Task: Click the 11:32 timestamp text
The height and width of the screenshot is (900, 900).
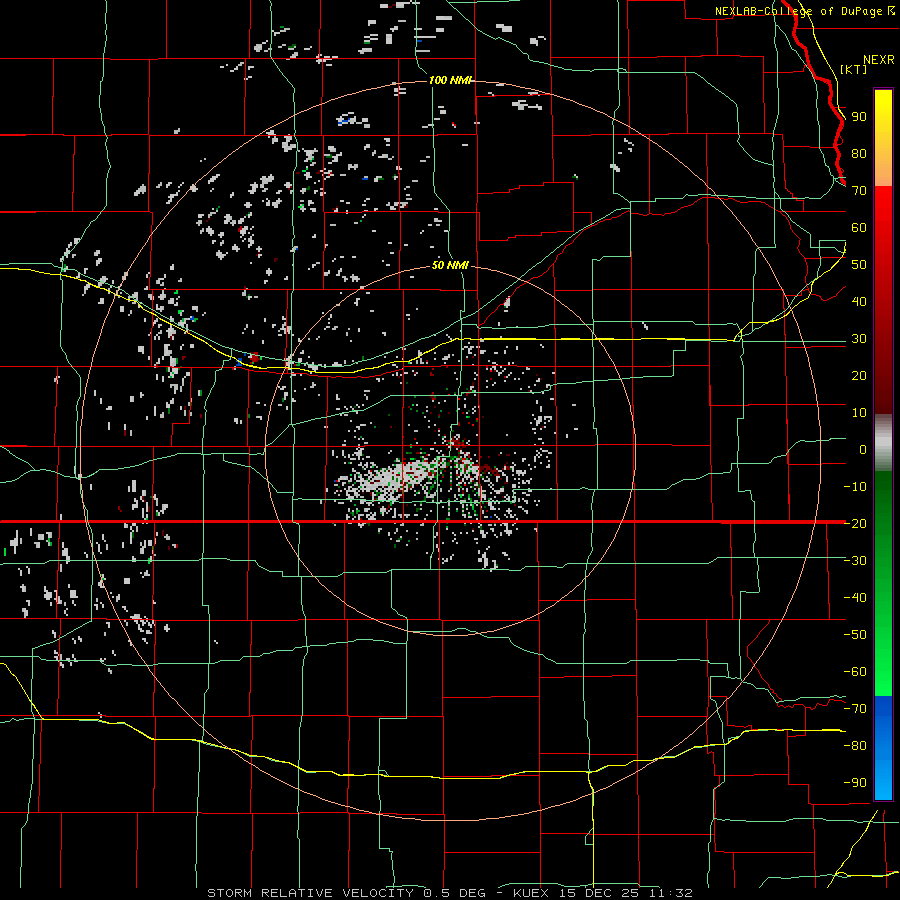Action: click(x=670, y=893)
